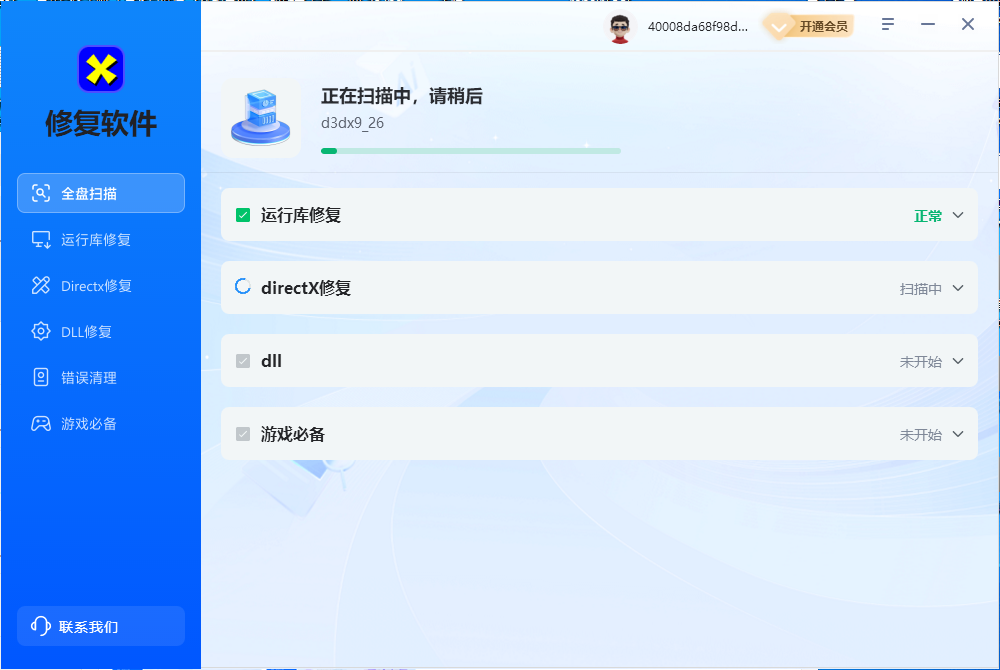Image resolution: width=1000 pixels, height=670 pixels.
Task: Click the scanning progress bar
Action: [x=471, y=151]
